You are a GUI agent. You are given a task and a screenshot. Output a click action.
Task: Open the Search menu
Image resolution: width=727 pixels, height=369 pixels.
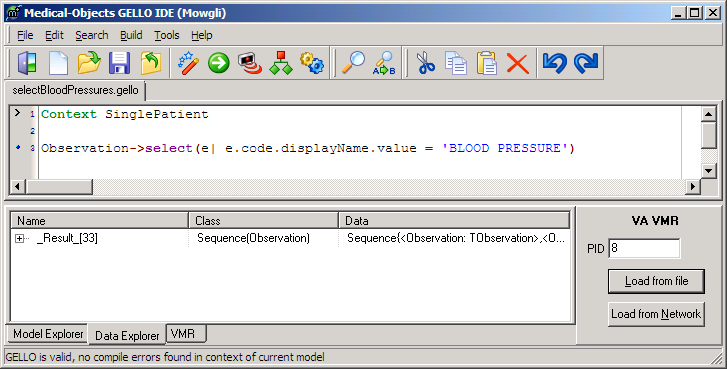click(92, 35)
